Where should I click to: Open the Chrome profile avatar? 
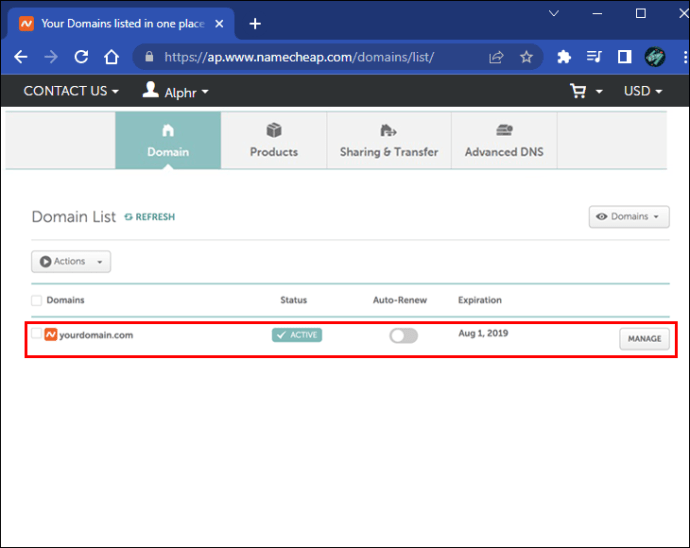[x=655, y=57]
